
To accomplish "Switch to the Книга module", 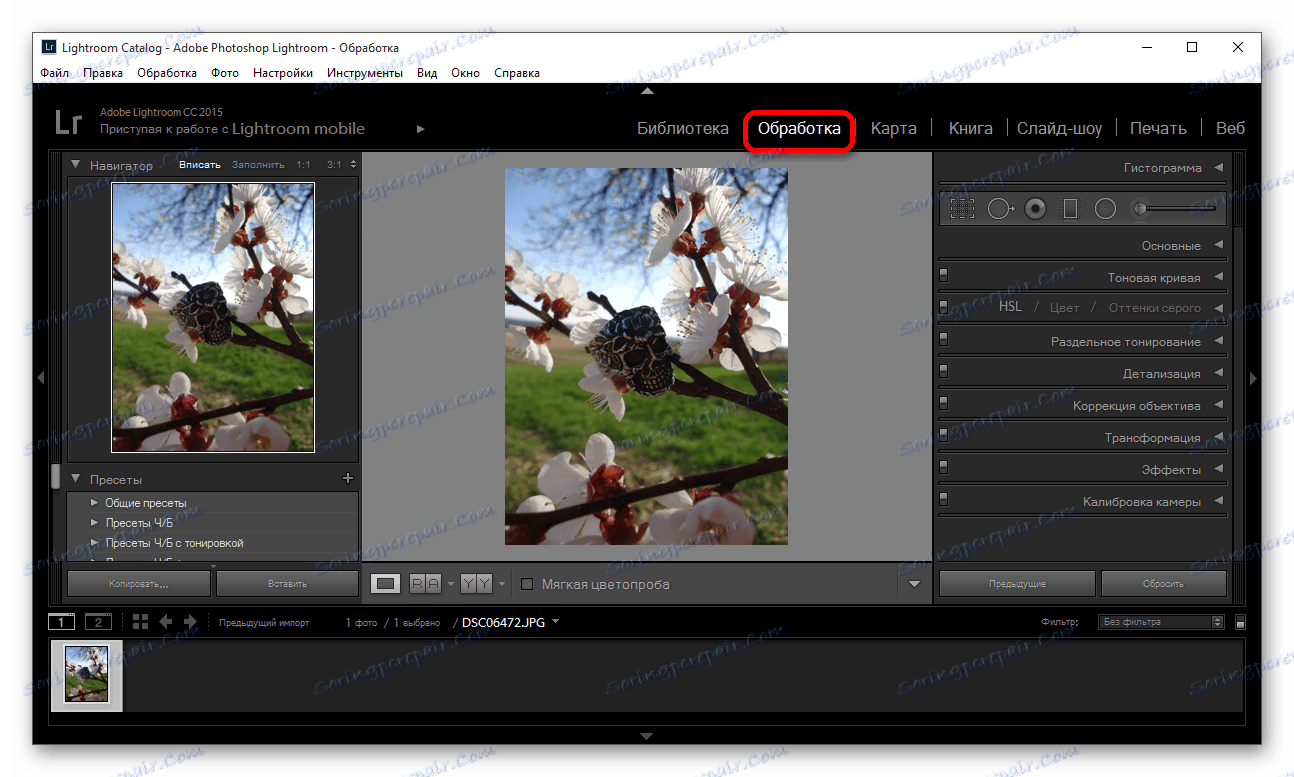I will [x=970, y=128].
